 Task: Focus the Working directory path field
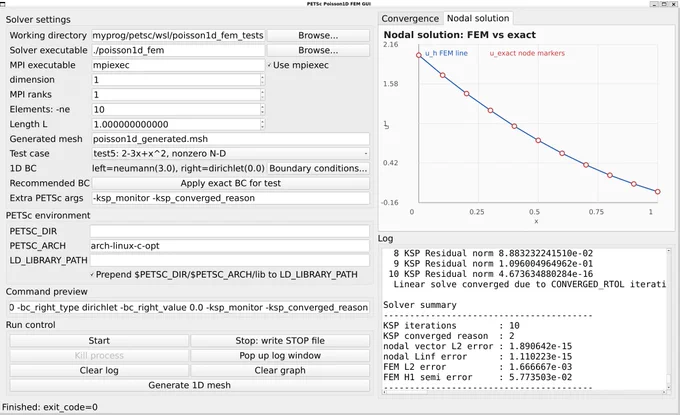click(178, 36)
